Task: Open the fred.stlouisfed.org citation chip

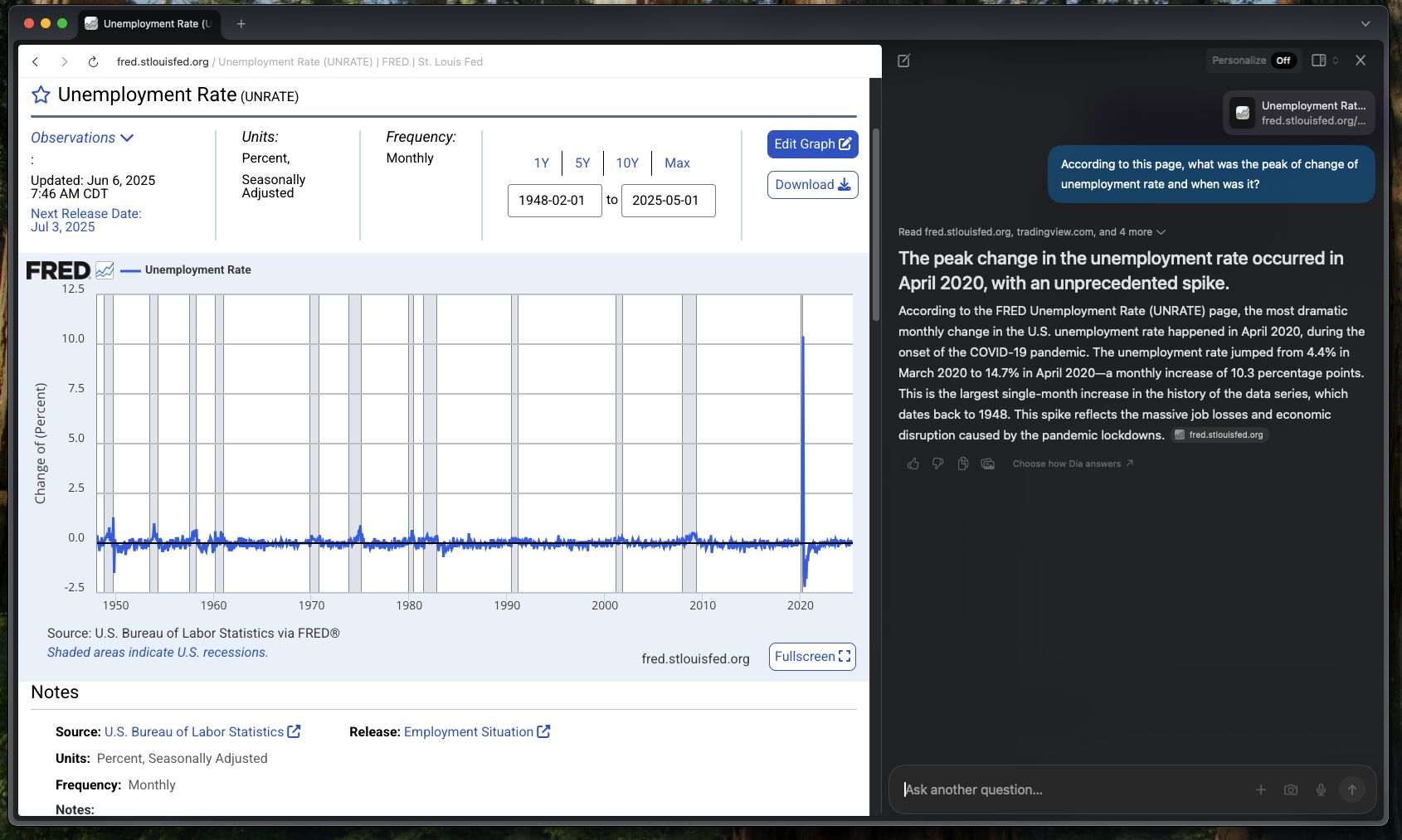Action: (x=1219, y=435)
